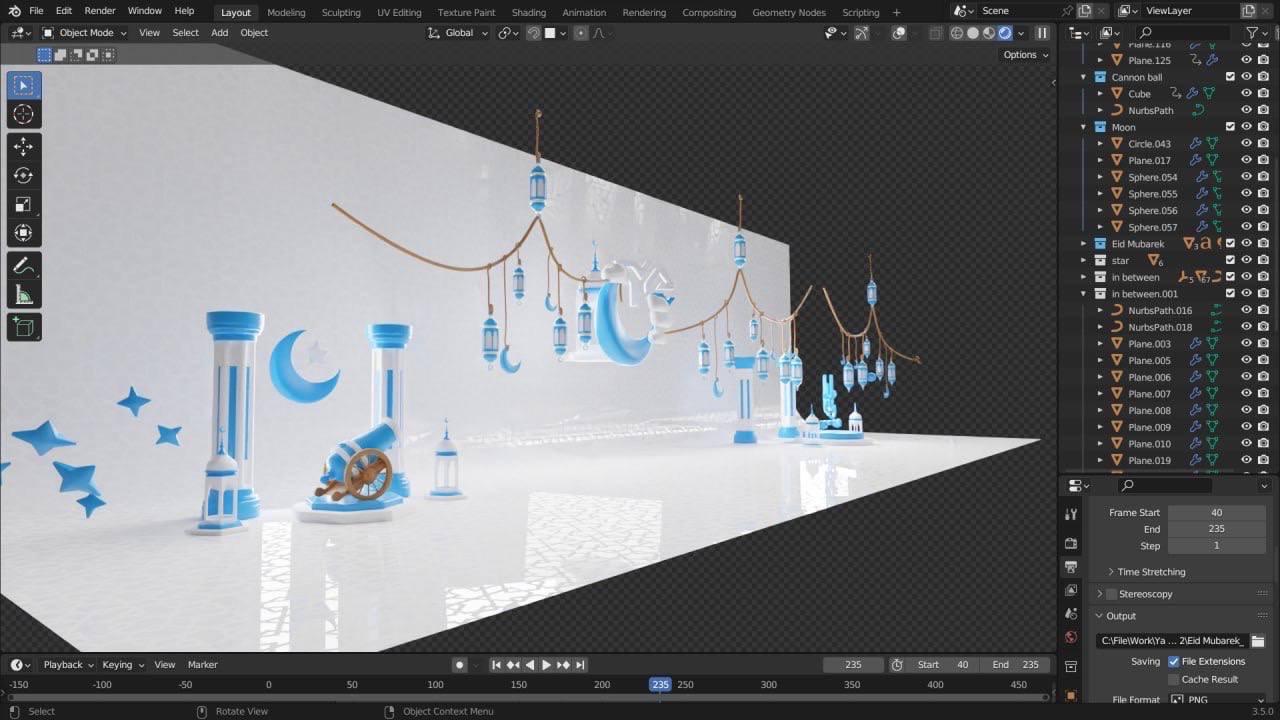Screen dimensions: 1280x720
Task: Open the World properties tab
Action: pos(1071,636)
